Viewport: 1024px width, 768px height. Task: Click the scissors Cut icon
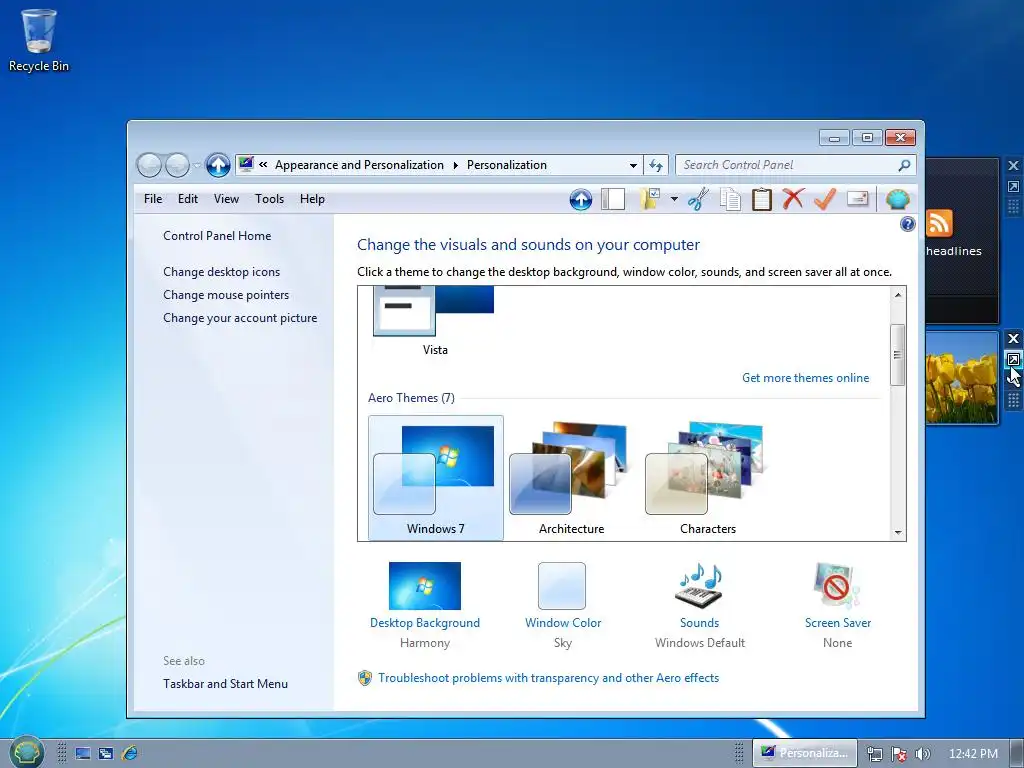click(x=698, y=199)
